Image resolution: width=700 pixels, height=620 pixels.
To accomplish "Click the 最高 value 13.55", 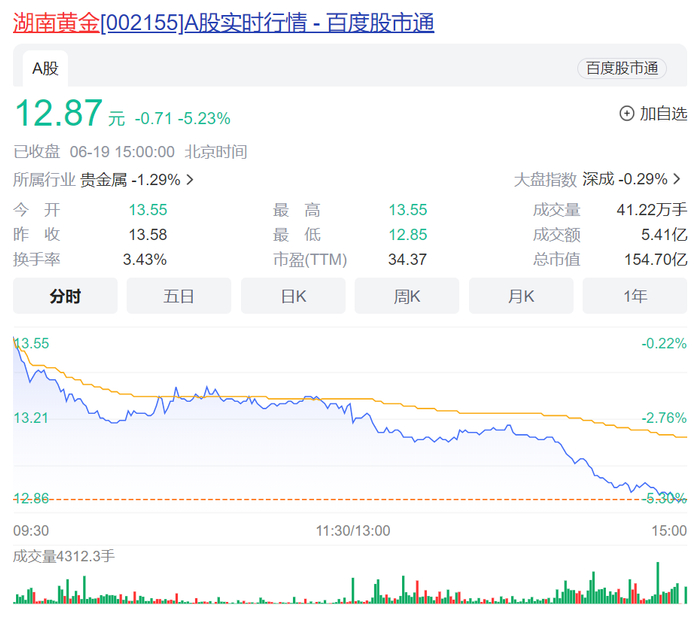I will pyautogui.click(x=408, y=210).
